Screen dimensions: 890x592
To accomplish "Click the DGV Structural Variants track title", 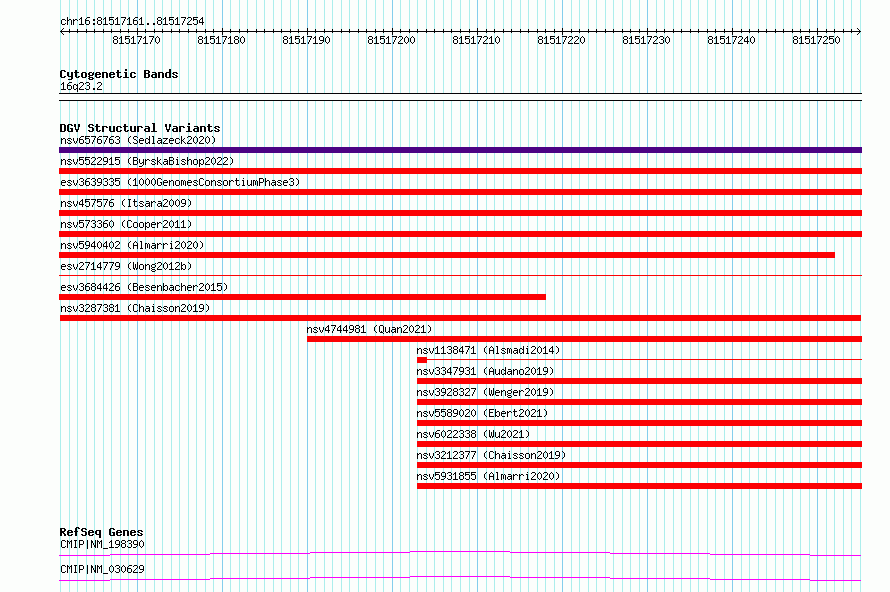I will click(x=140, y=128).
